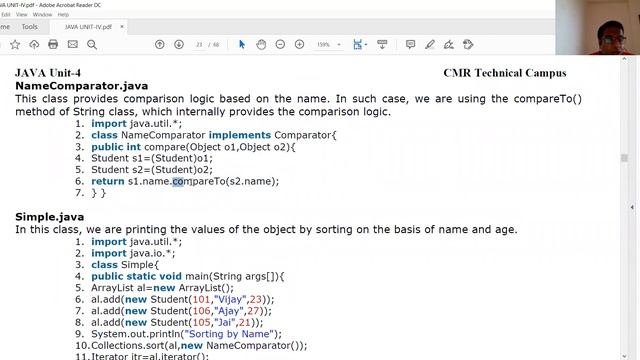
Task: Click scrollbar up arrow
Action: (x=624, y=59)
